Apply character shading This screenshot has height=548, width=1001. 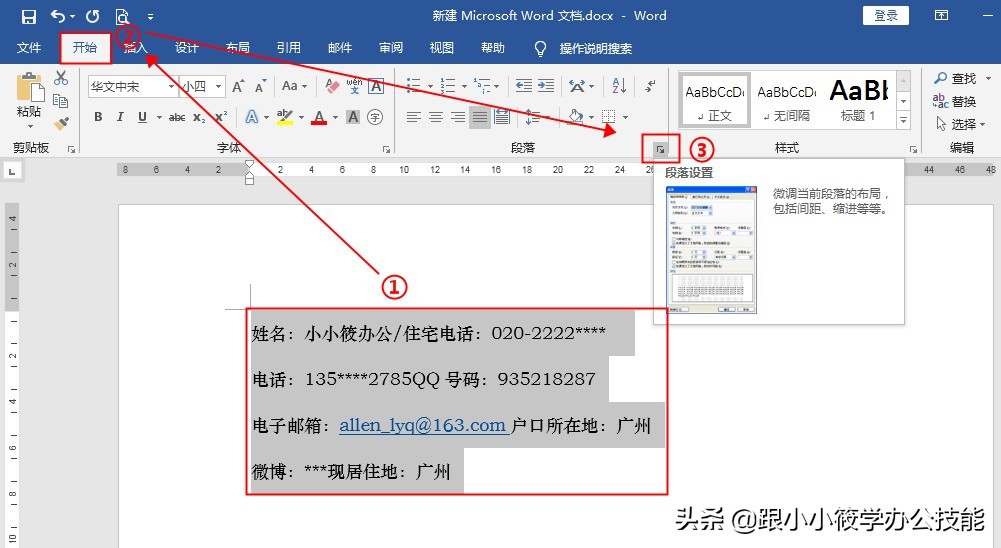(353, 117)
